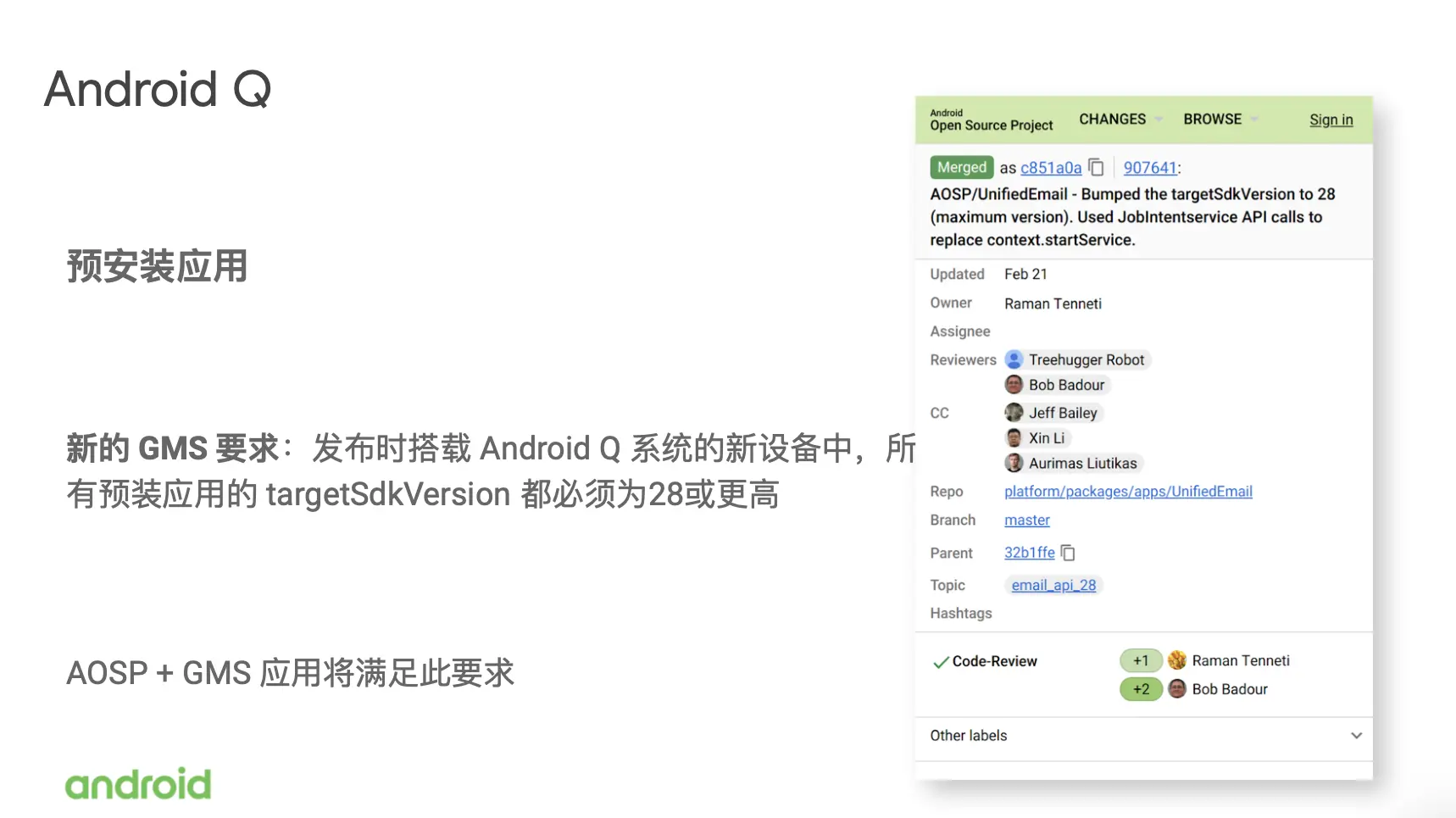Click the Code-Review checkmark icon
1456x818 pixels.
[x=940, y=662]
